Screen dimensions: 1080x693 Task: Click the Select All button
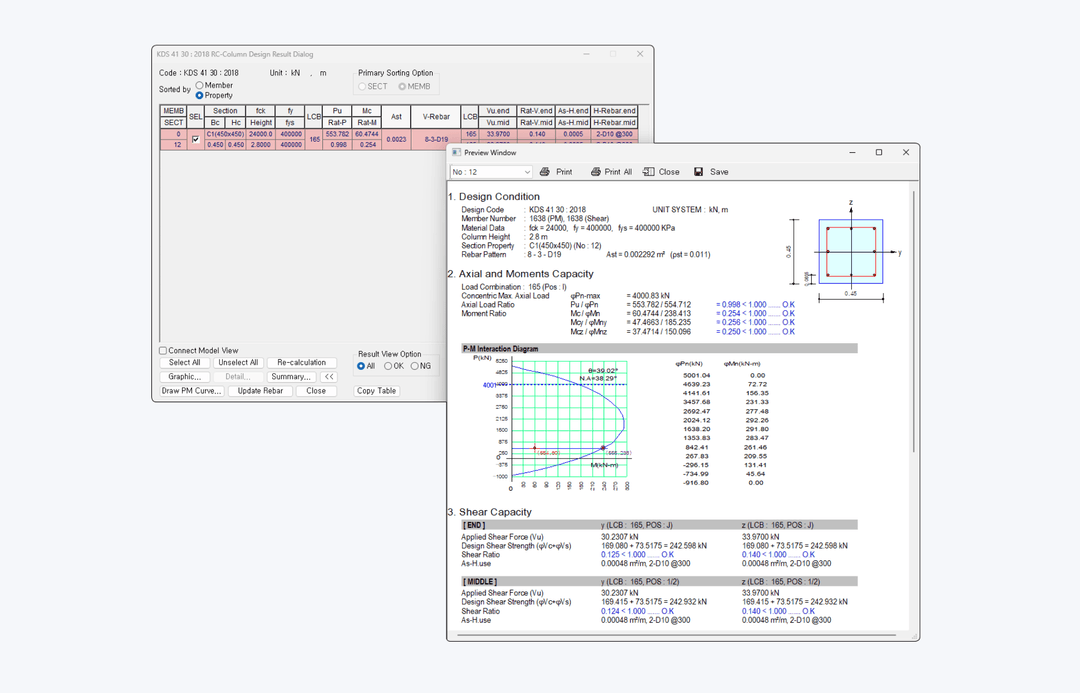click(185, 362)
